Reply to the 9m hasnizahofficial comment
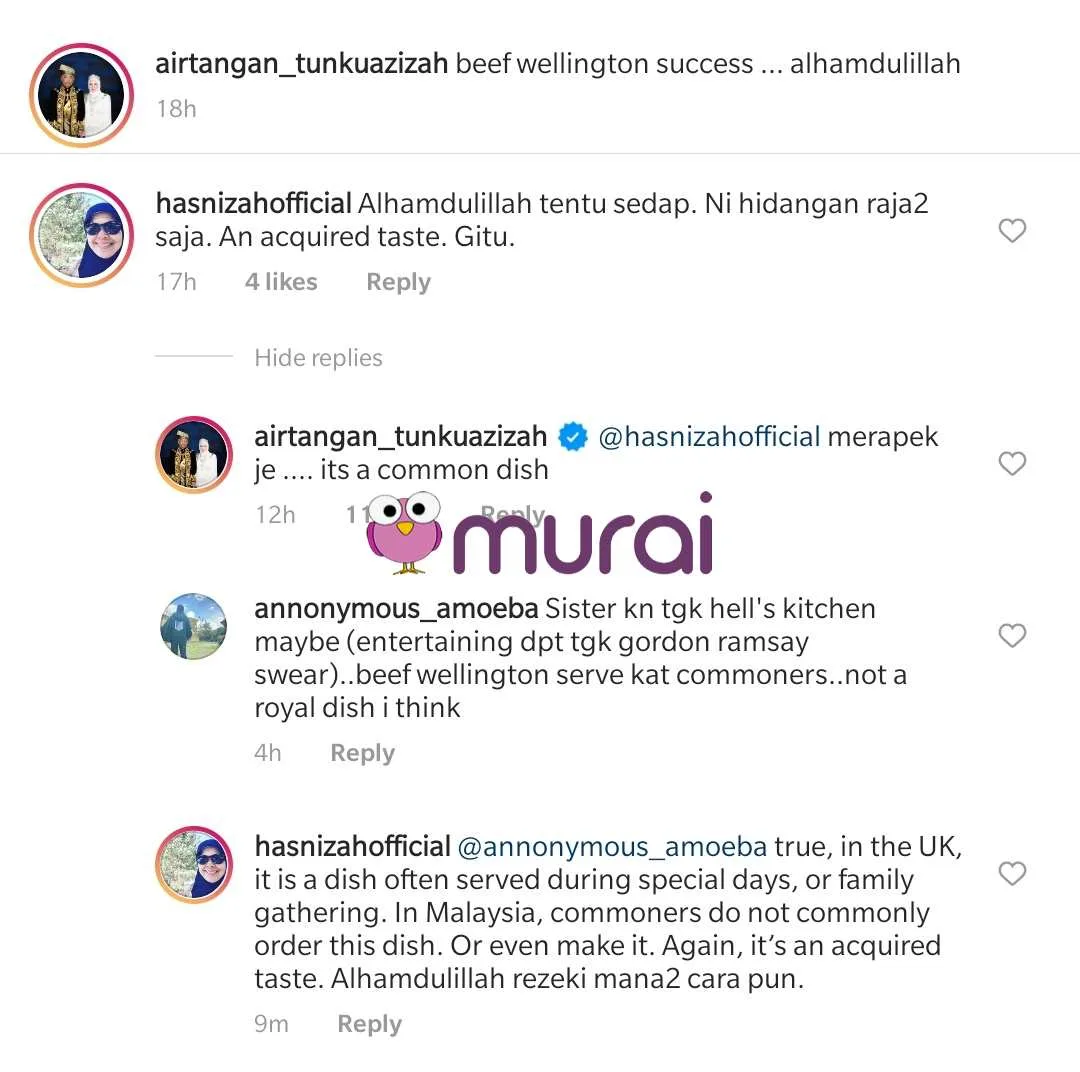The width and height of the screenshot is (1080, 1072). tap(369, 1024)
